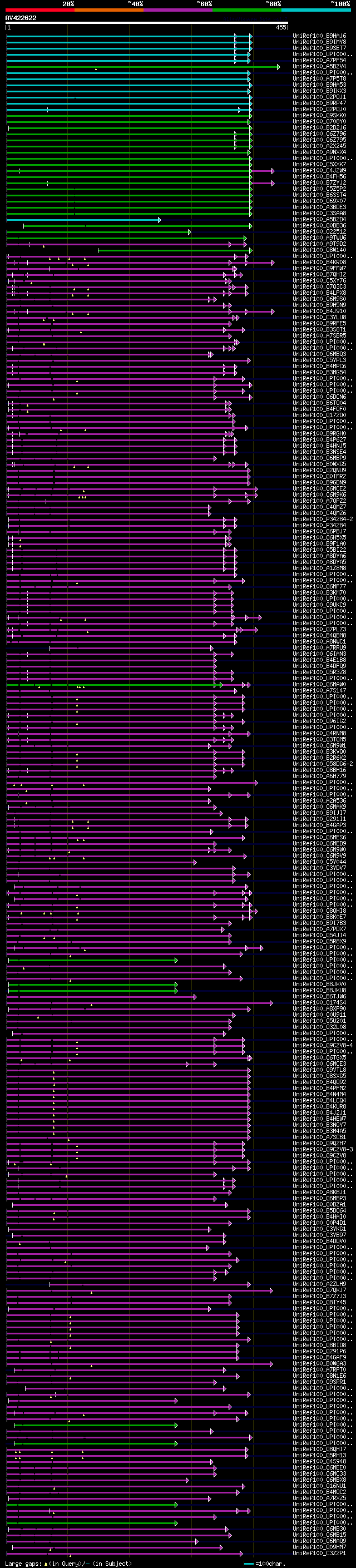Click the red 20% identity legend segment
356x1568 pixels.
coord(39,10)
